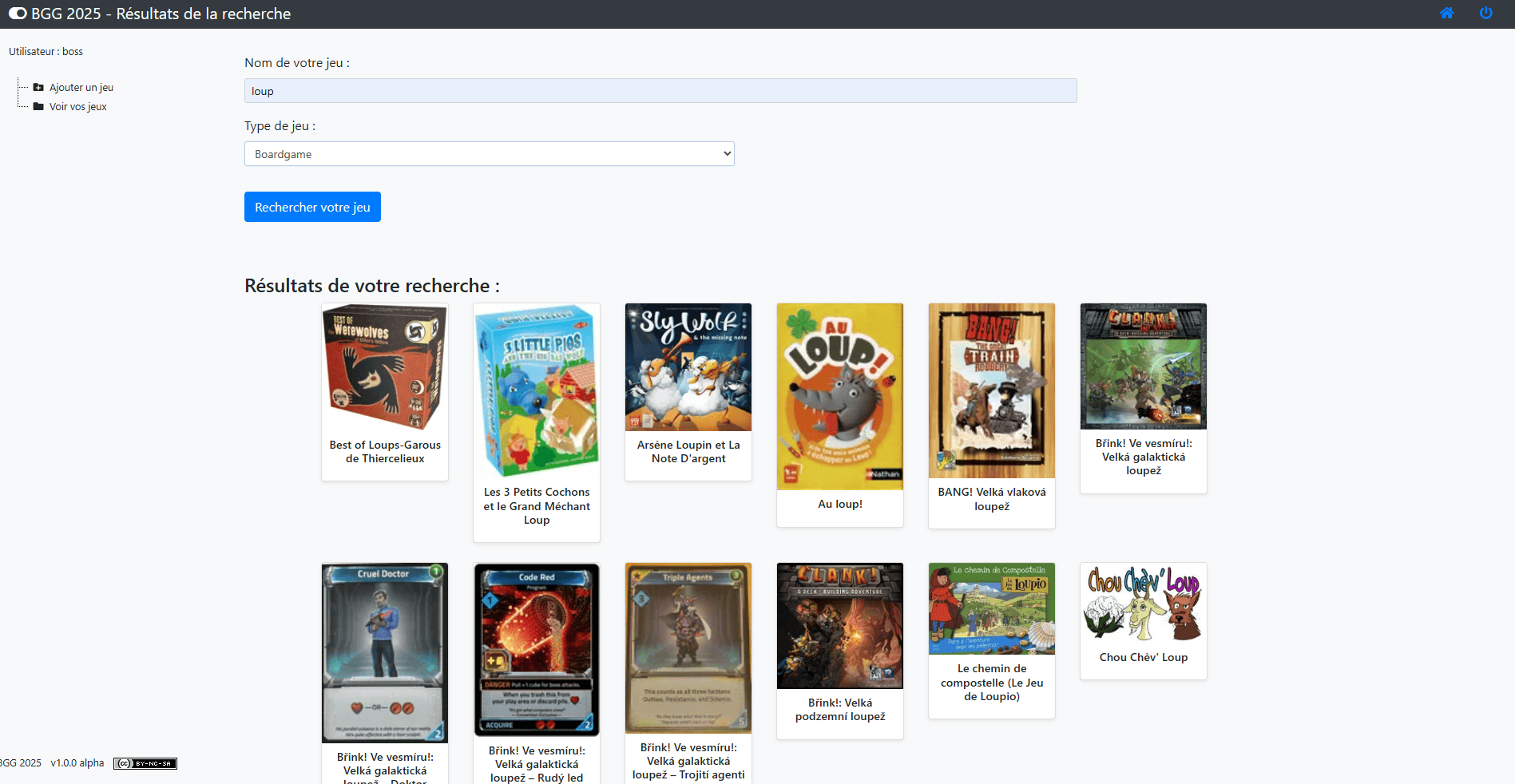Click the Creative Commons license badge
Screen dimensions: 1515x784
(x=145, y=763)
